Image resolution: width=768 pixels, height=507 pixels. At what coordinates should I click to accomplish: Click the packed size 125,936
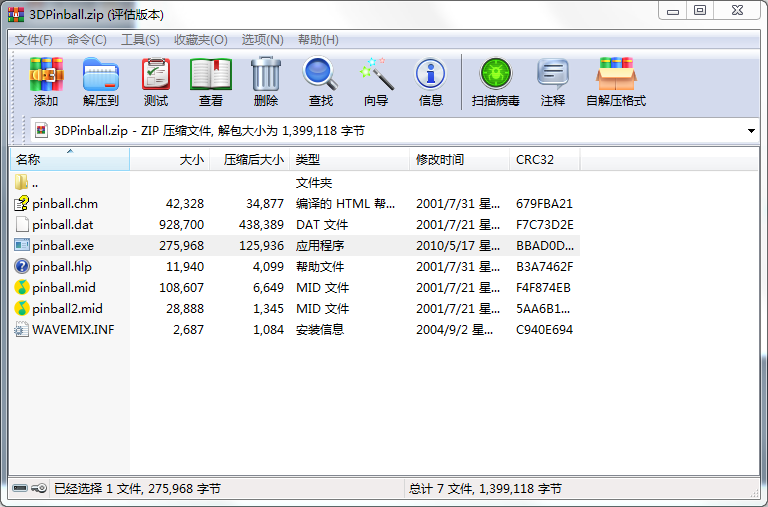pos(262,246)
